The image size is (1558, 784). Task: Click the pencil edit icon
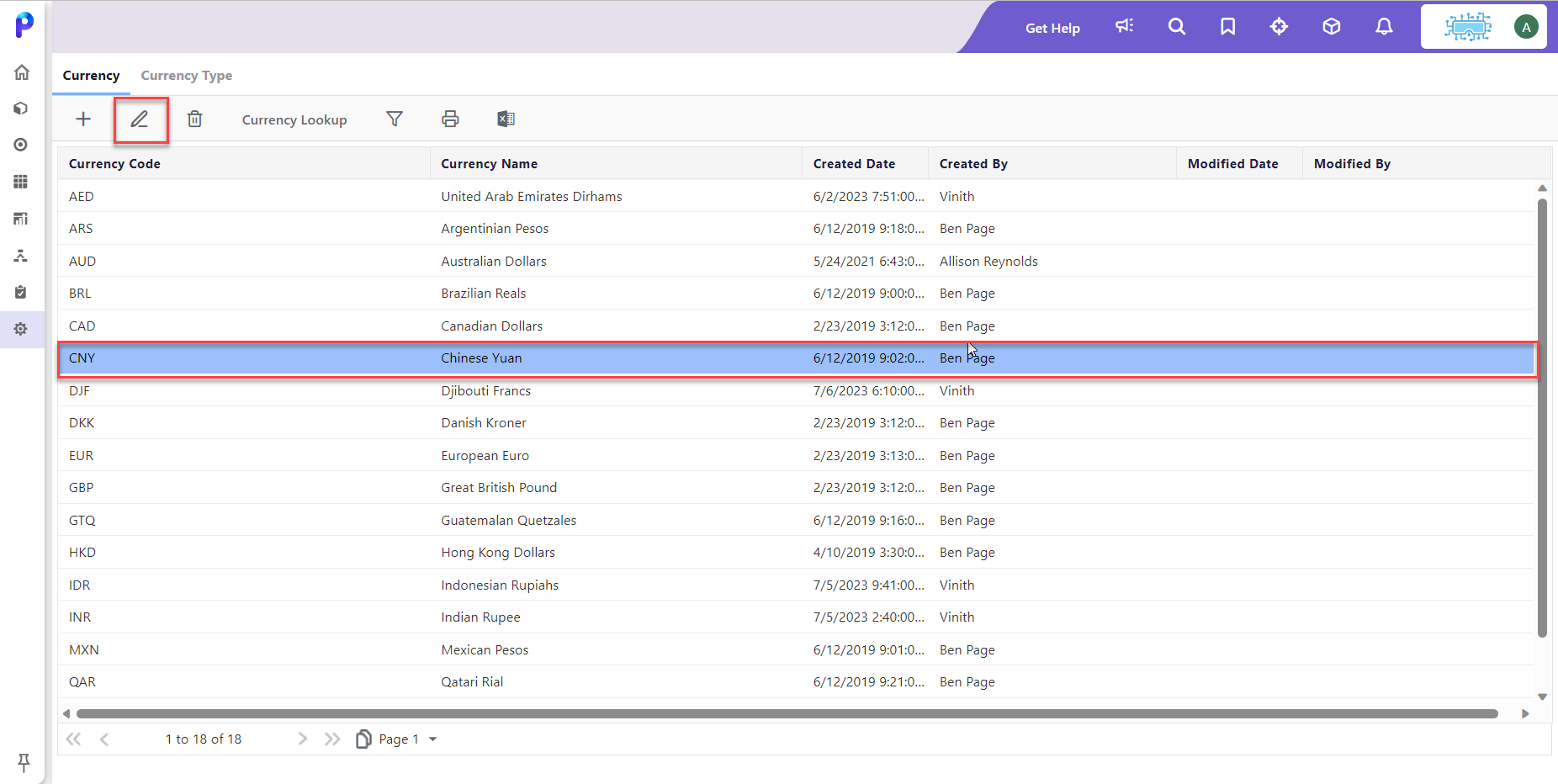click(140, 119)
